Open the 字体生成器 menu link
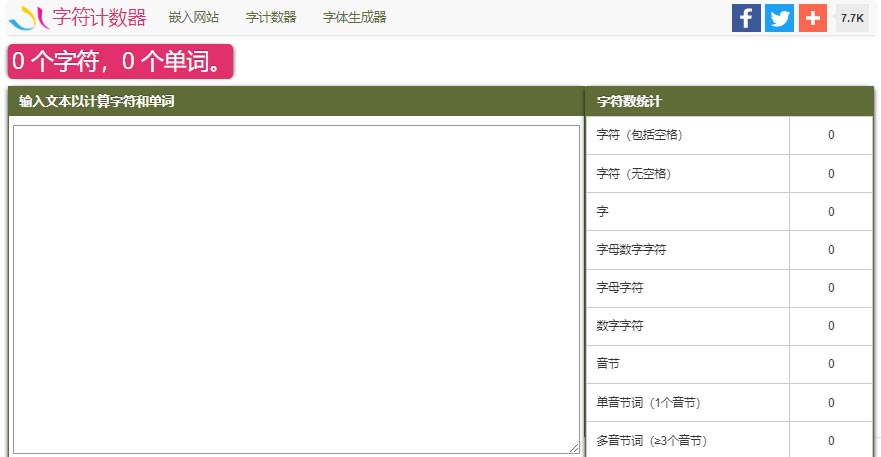This screenshot has height=457, width=881. tap(355, 17)
